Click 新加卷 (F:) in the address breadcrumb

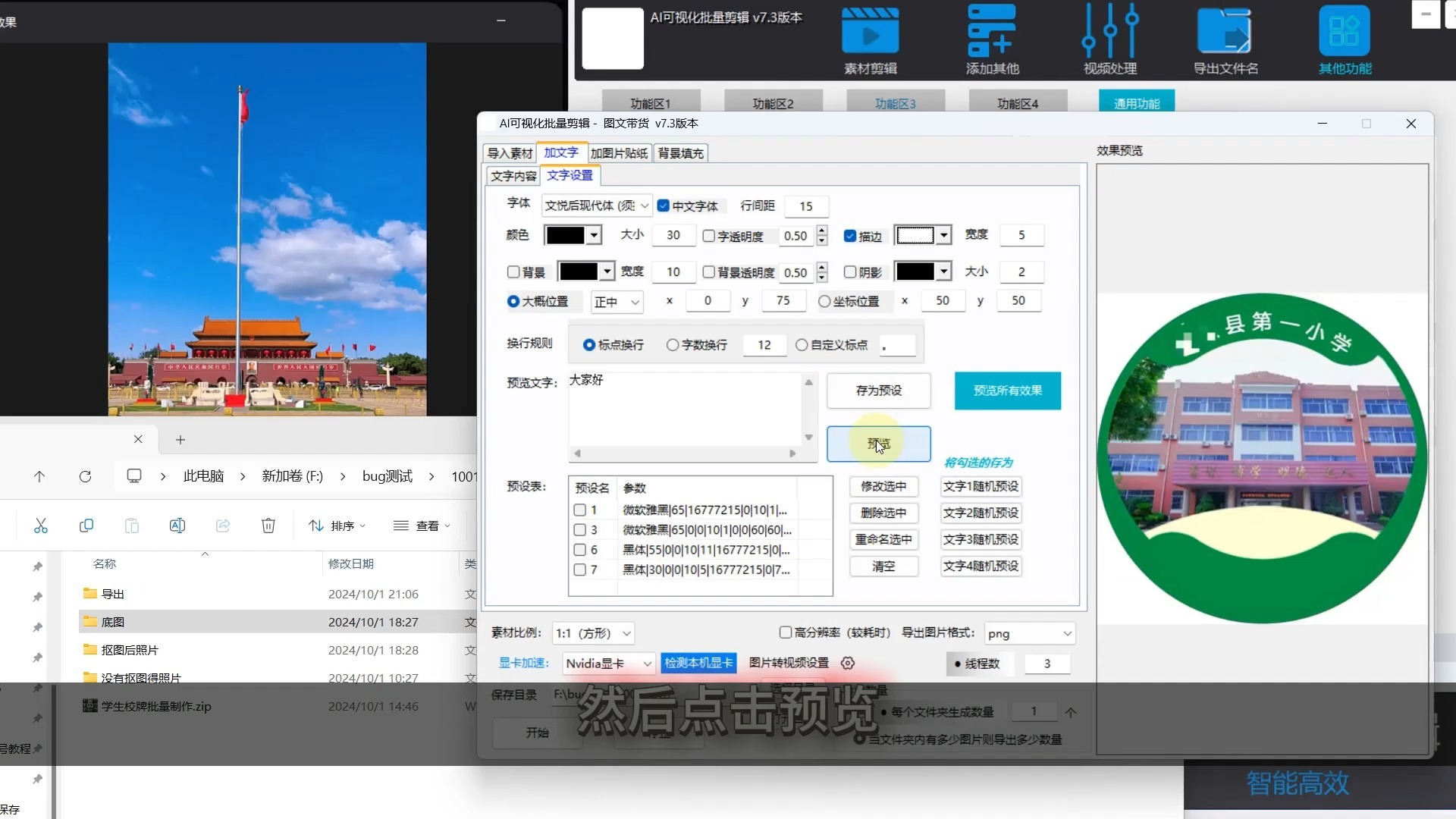point(293,476)
